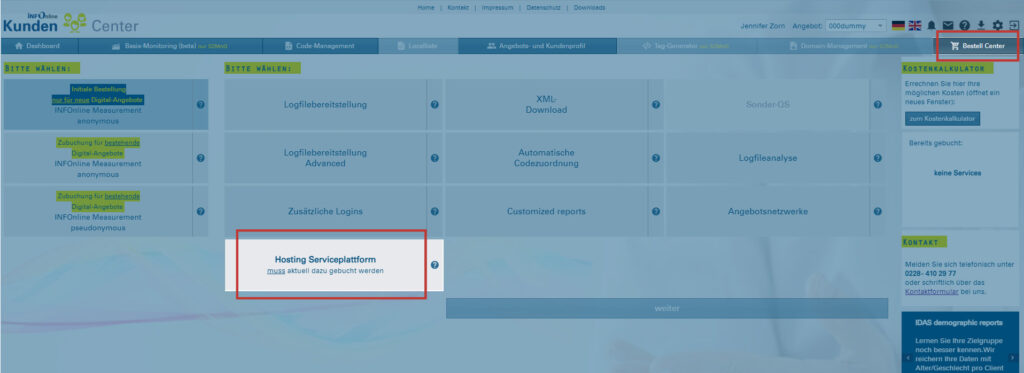The image size is (1024, 373).
Task: Select the Hosting Serviceplattform tile
Action: (325, 265)
